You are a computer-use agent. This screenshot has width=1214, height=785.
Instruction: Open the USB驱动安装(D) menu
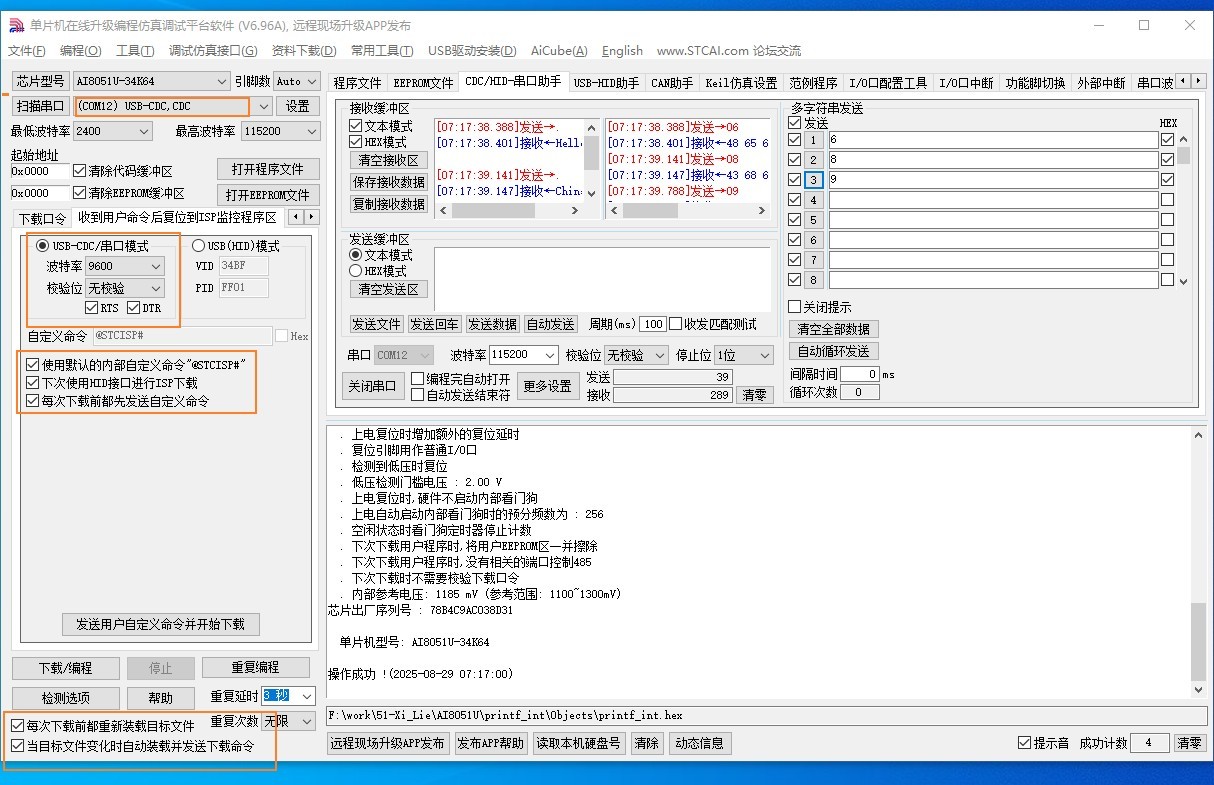pyautogui.click(x=472, y=51)
